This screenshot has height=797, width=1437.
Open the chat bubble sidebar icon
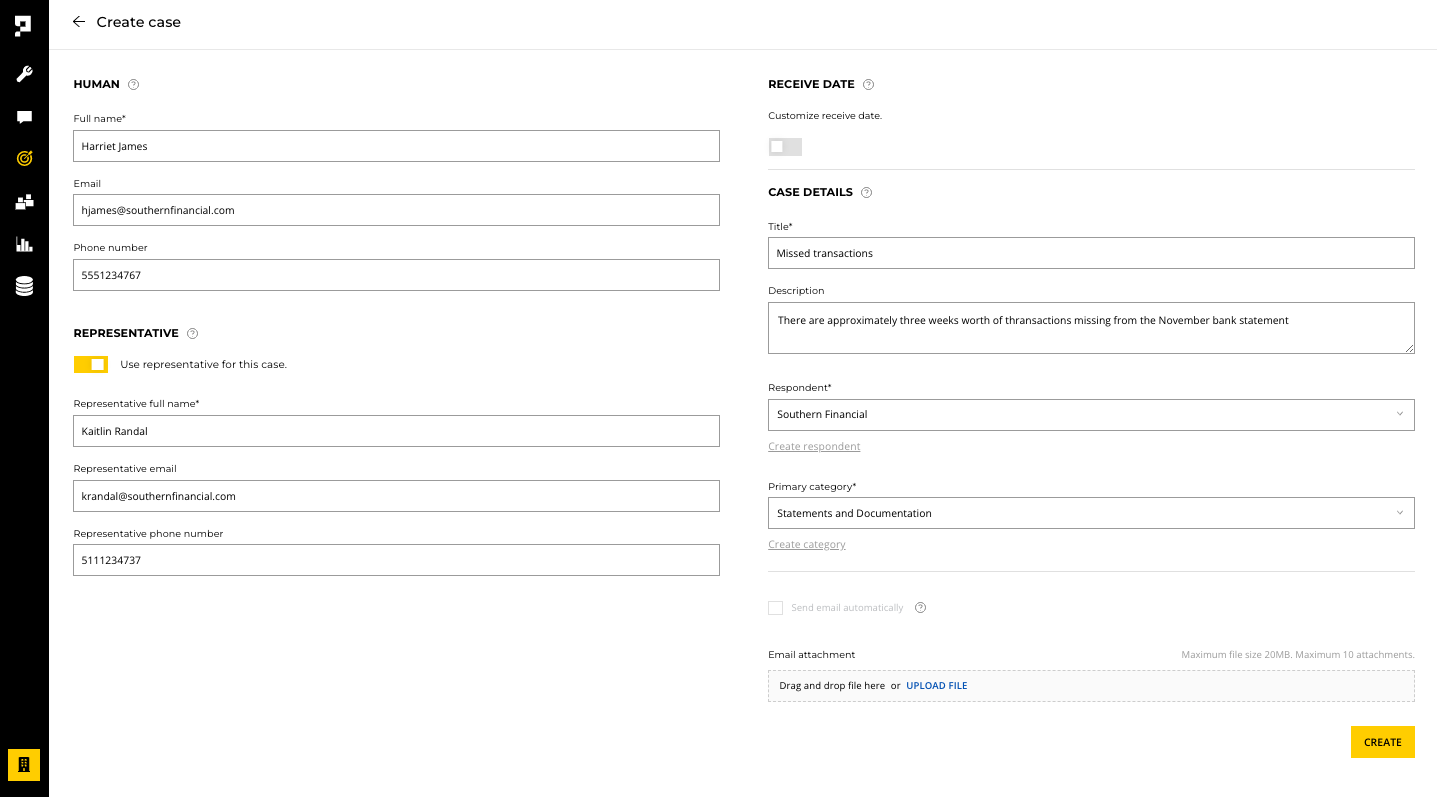[x=24, y=117]
